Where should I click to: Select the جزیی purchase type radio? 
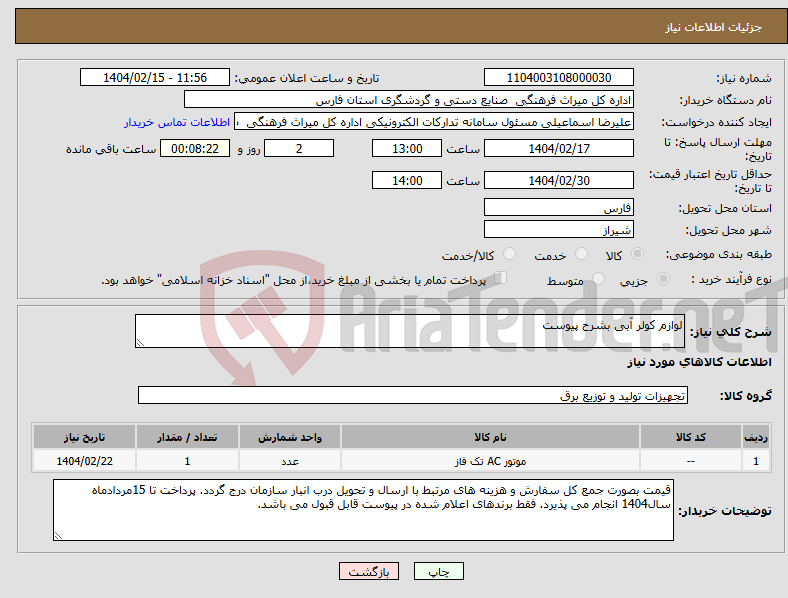663,278
